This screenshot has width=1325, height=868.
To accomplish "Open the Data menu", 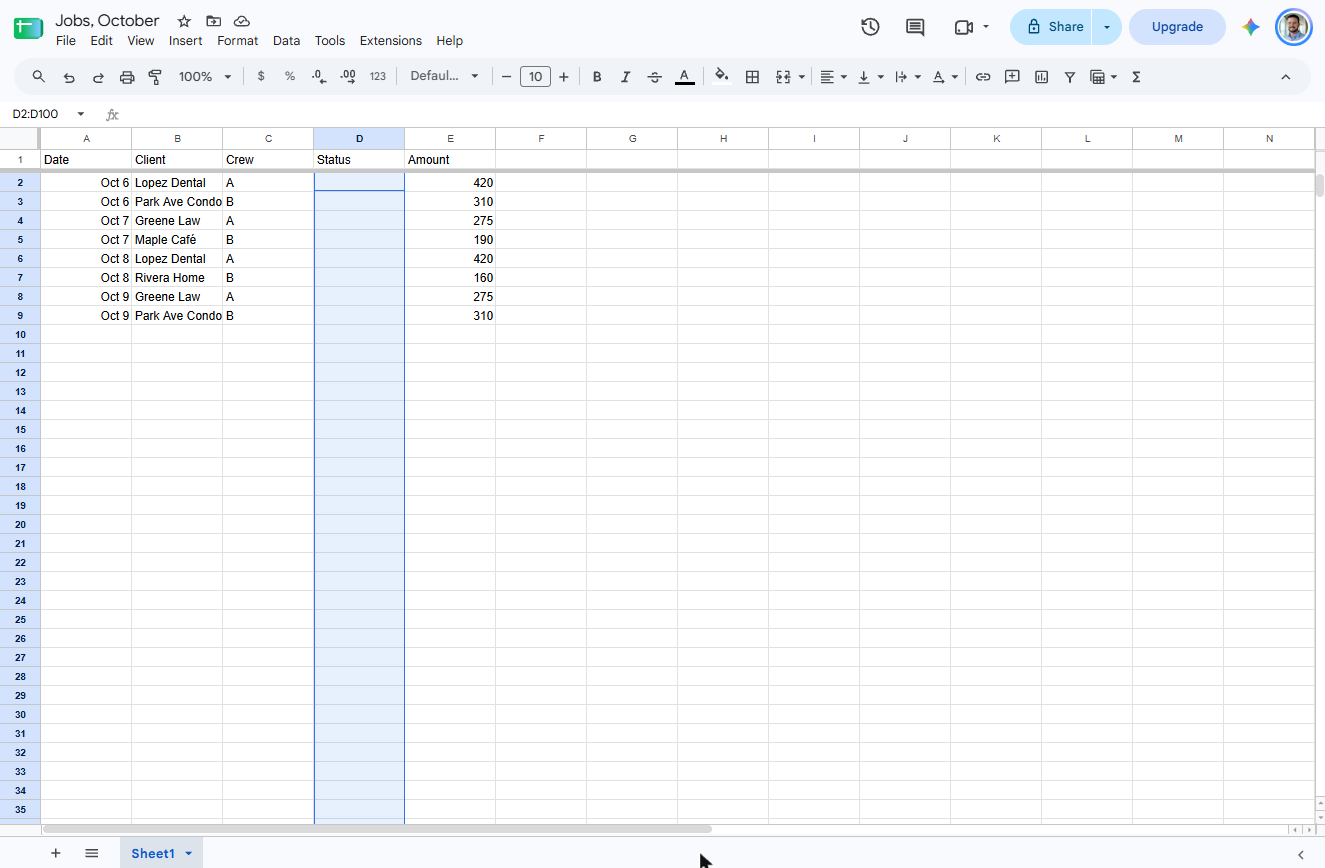I will (x=286, y=41).
